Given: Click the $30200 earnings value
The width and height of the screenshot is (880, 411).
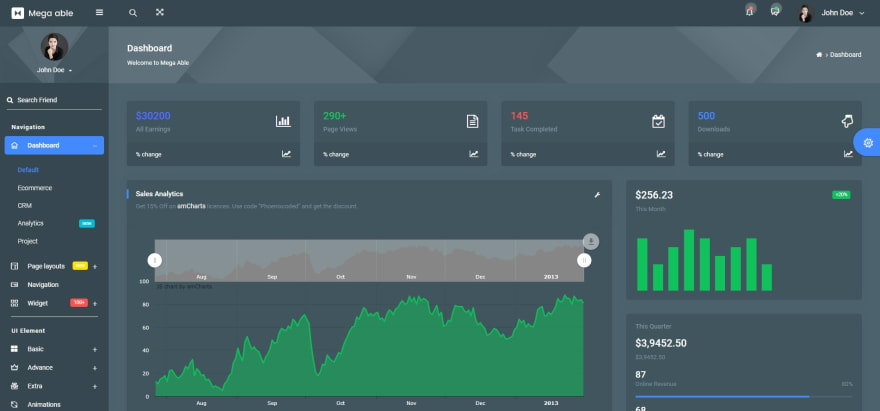Looking at the screenshot, I should [x=153, y=116].
